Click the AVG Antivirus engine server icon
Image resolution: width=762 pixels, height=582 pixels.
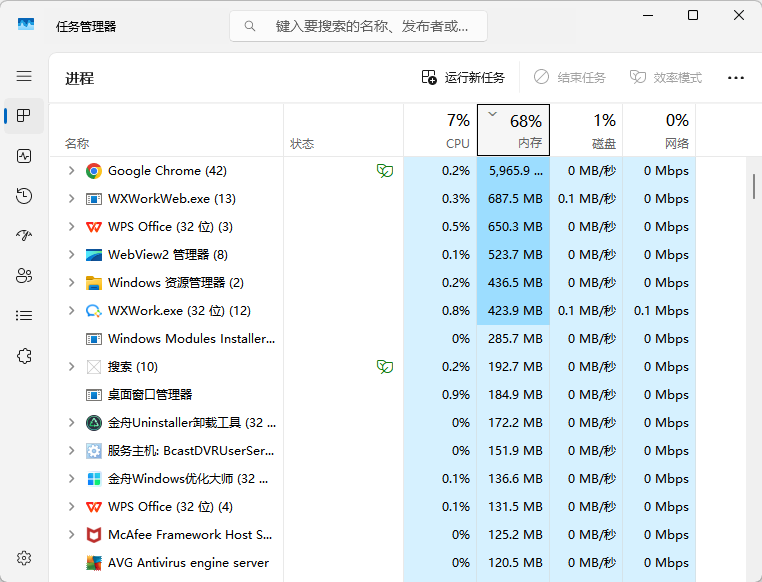[94, 563]
